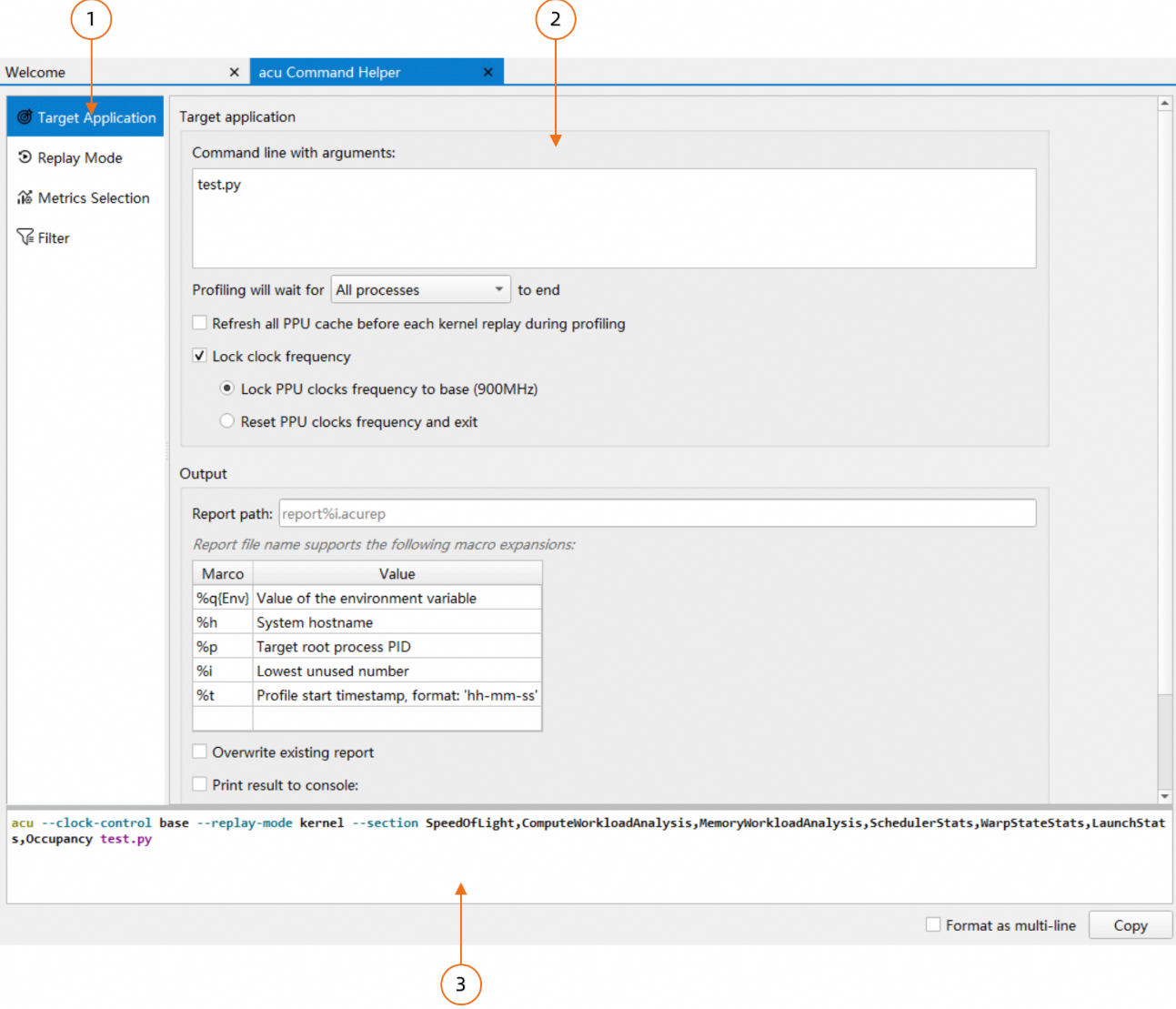Click the 'Lowest unused number' cell
Screen dimensions: 1176x1009
click(397, 671)
